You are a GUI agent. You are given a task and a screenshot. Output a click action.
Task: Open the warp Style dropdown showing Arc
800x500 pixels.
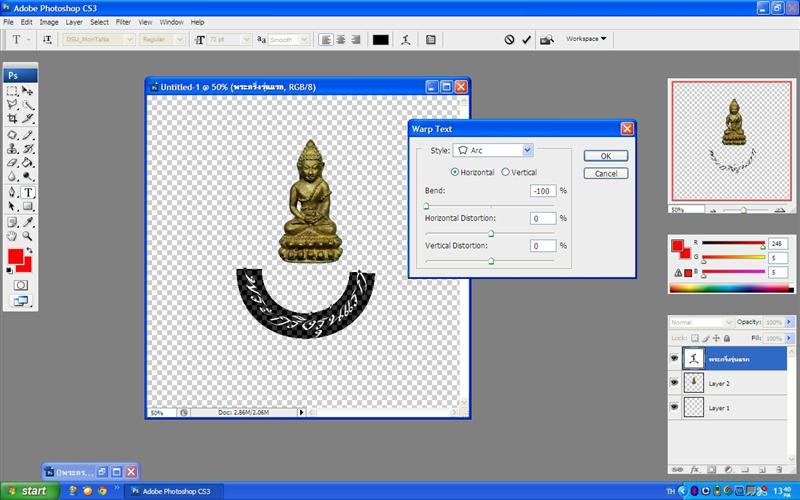[493, 151]
